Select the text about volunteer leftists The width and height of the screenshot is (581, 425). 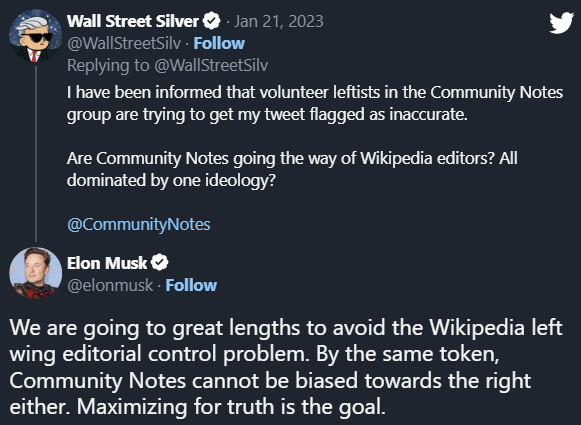tap(315, 103)
